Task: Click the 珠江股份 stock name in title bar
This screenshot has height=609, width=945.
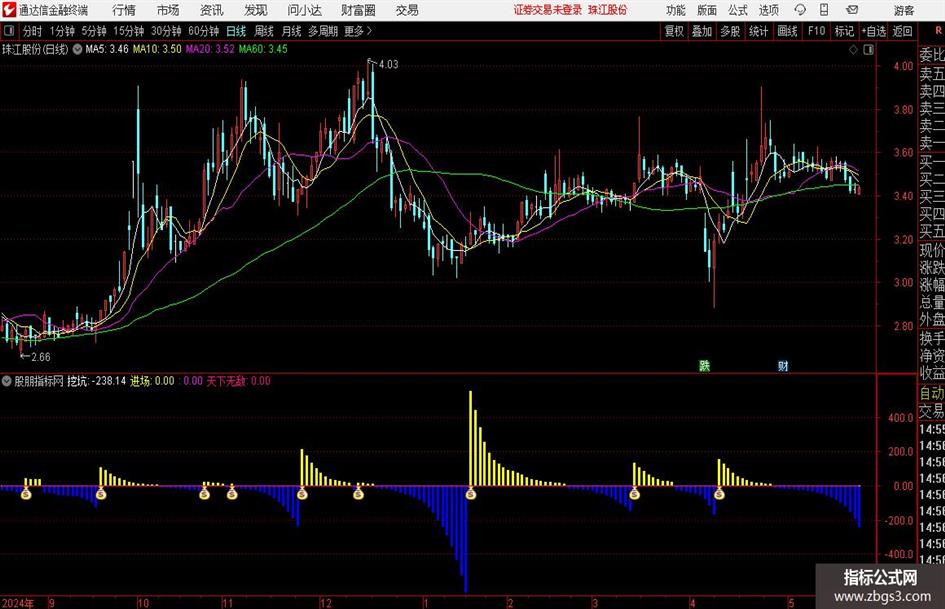Action: coord(608,10)
